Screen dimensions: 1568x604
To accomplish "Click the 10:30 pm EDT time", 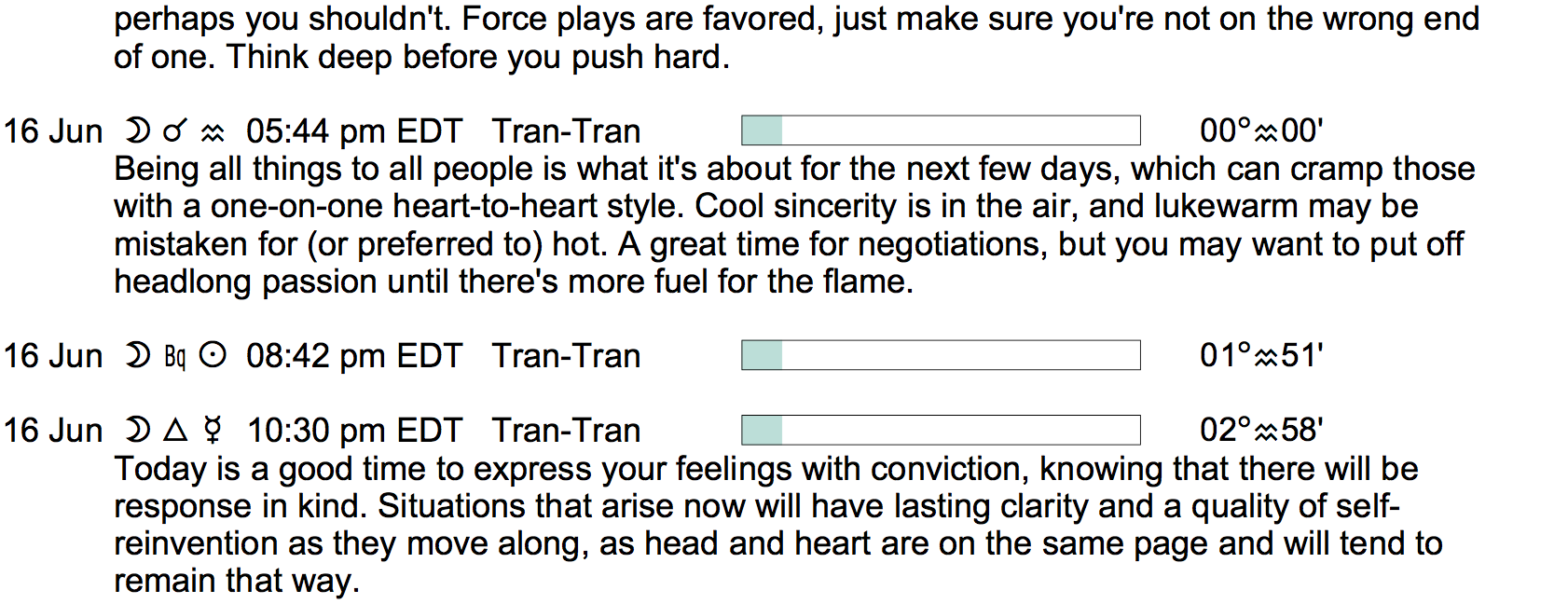I will point(354,431).
